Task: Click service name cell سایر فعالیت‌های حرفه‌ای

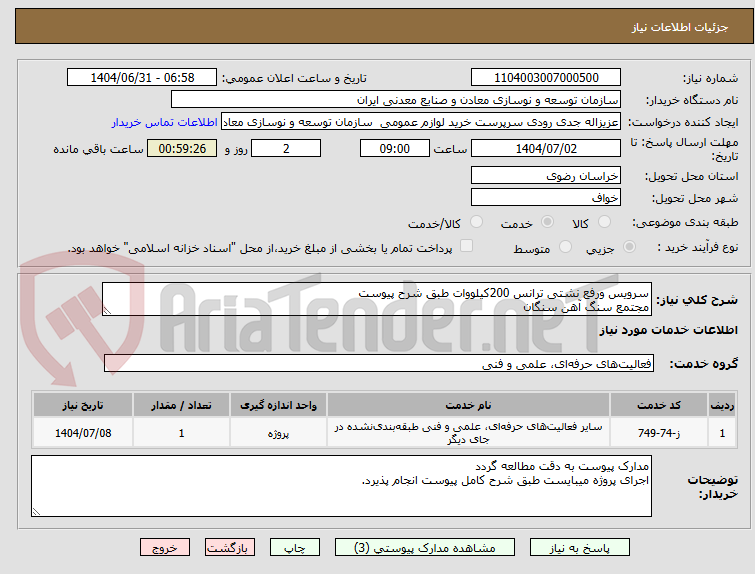Action: tap(468, 433)
